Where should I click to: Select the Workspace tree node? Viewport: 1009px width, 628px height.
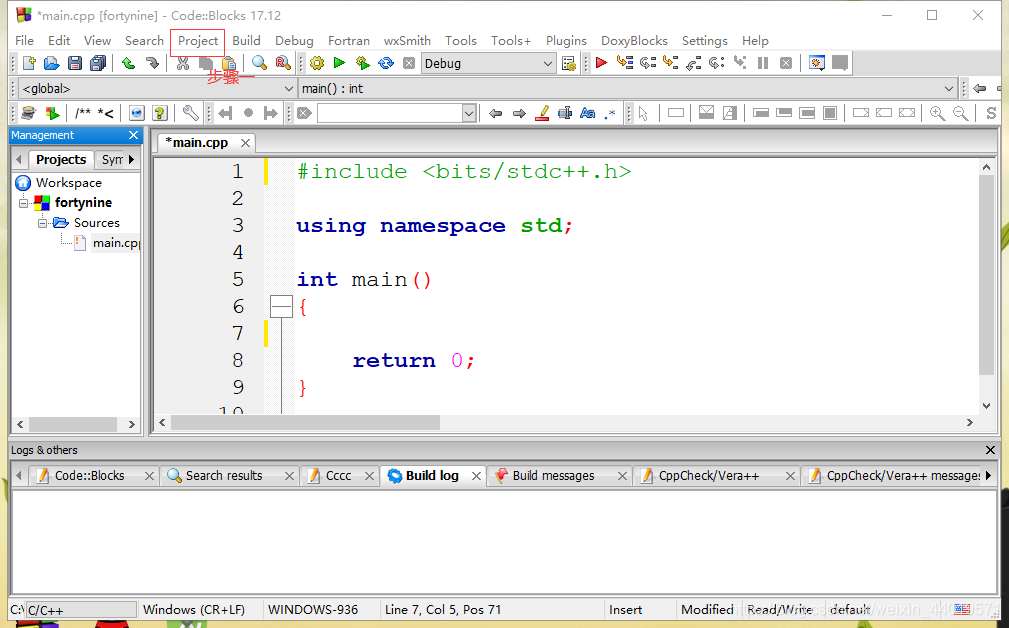[x=68, y=183]
